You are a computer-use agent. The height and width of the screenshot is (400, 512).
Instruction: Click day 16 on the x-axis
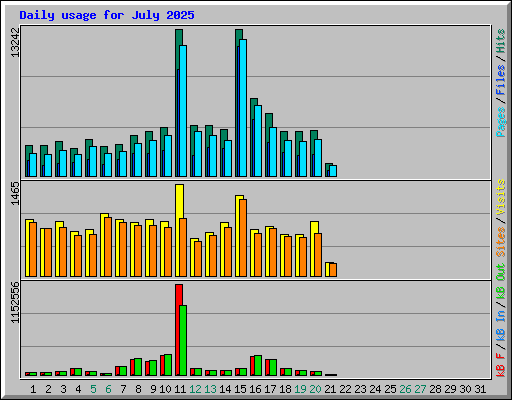click(255, 389)
